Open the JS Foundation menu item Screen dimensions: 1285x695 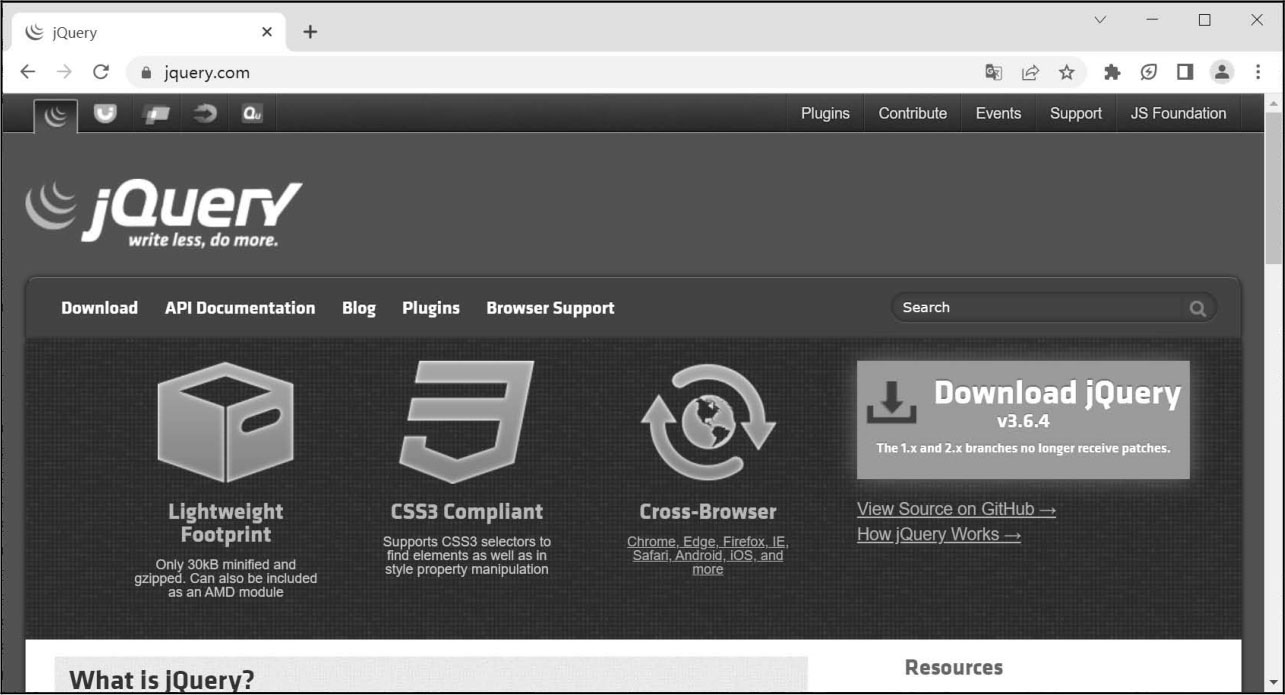click(x=1178, y=114)
